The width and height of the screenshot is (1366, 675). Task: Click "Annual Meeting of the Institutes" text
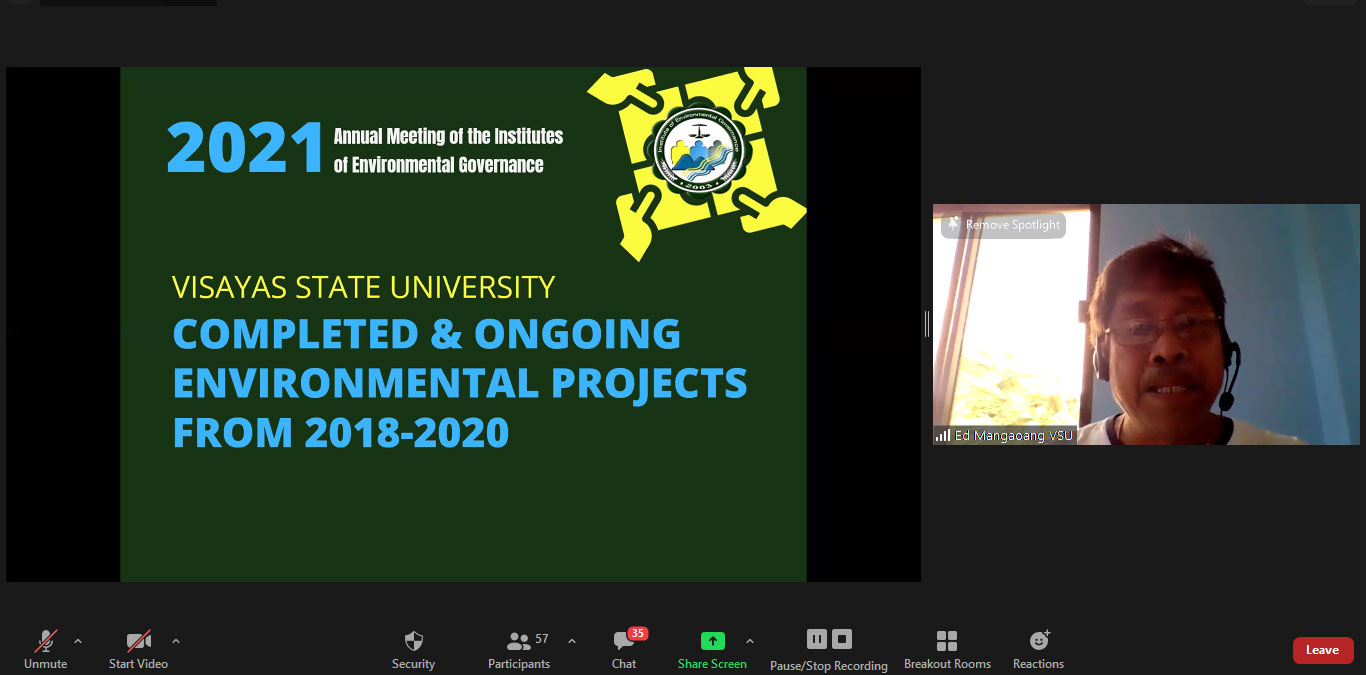pos(449,136)
